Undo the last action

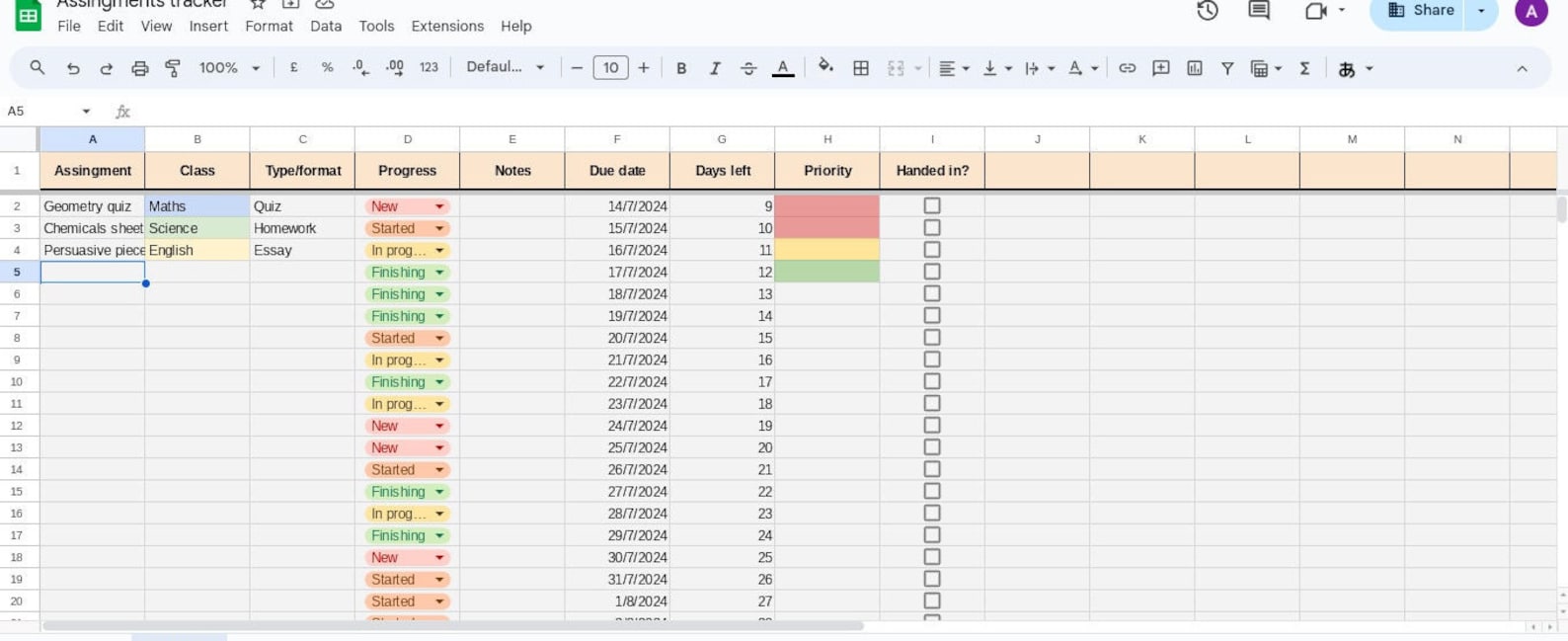[73, 68]
